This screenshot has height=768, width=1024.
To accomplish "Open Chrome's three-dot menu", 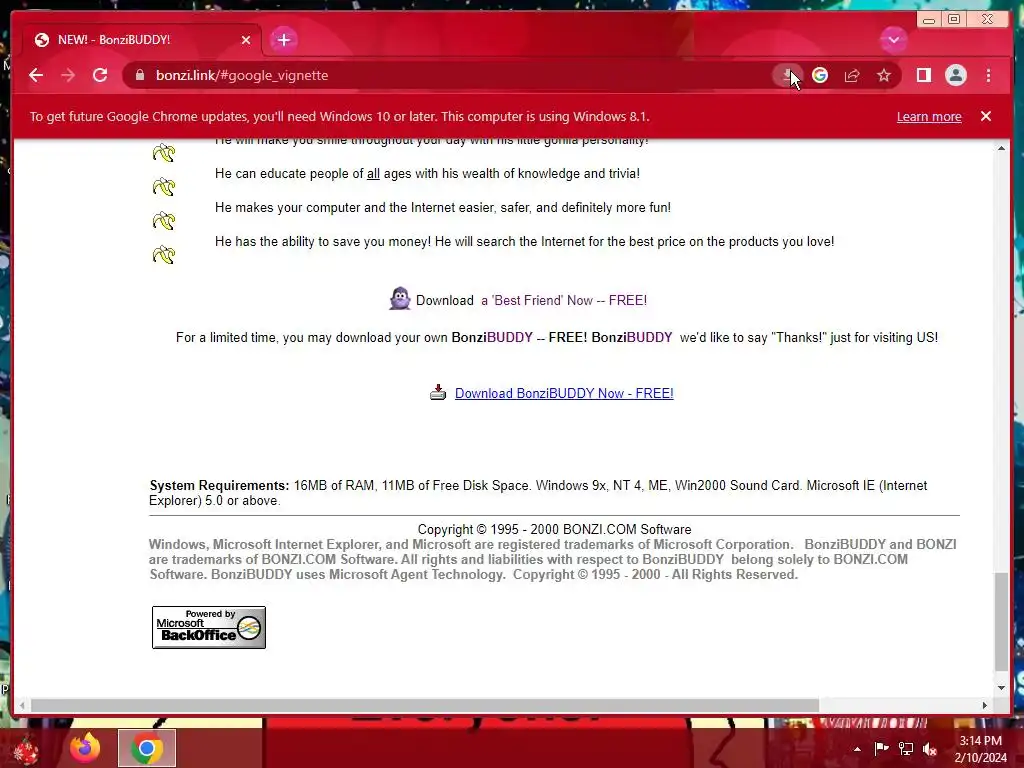I will coord(988,75).
